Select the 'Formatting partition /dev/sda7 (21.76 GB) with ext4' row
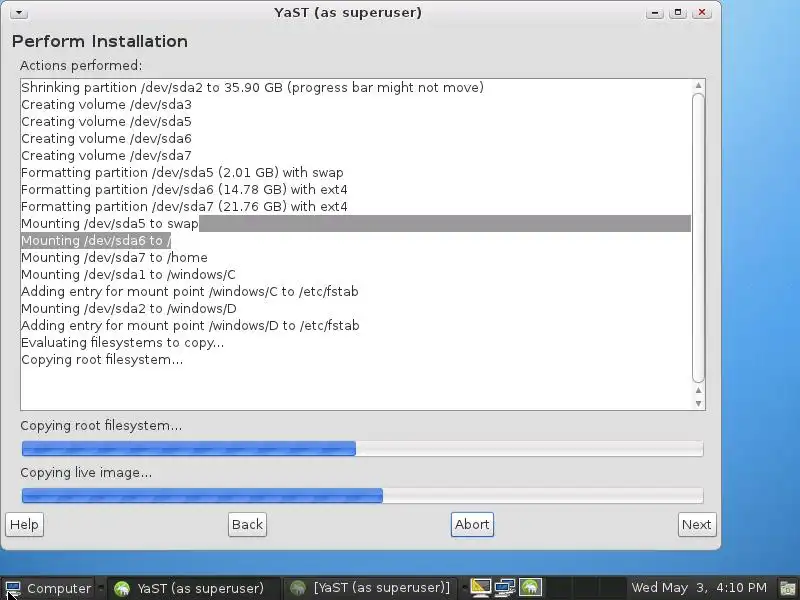Screen dimensions: 800x600 coord(356,207)
